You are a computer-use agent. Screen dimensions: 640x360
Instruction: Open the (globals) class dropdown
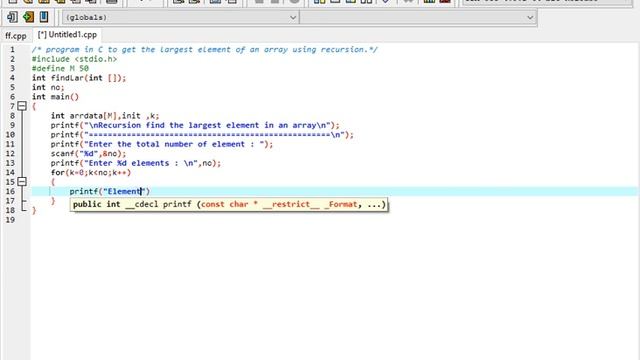click(x=180, y=18)
